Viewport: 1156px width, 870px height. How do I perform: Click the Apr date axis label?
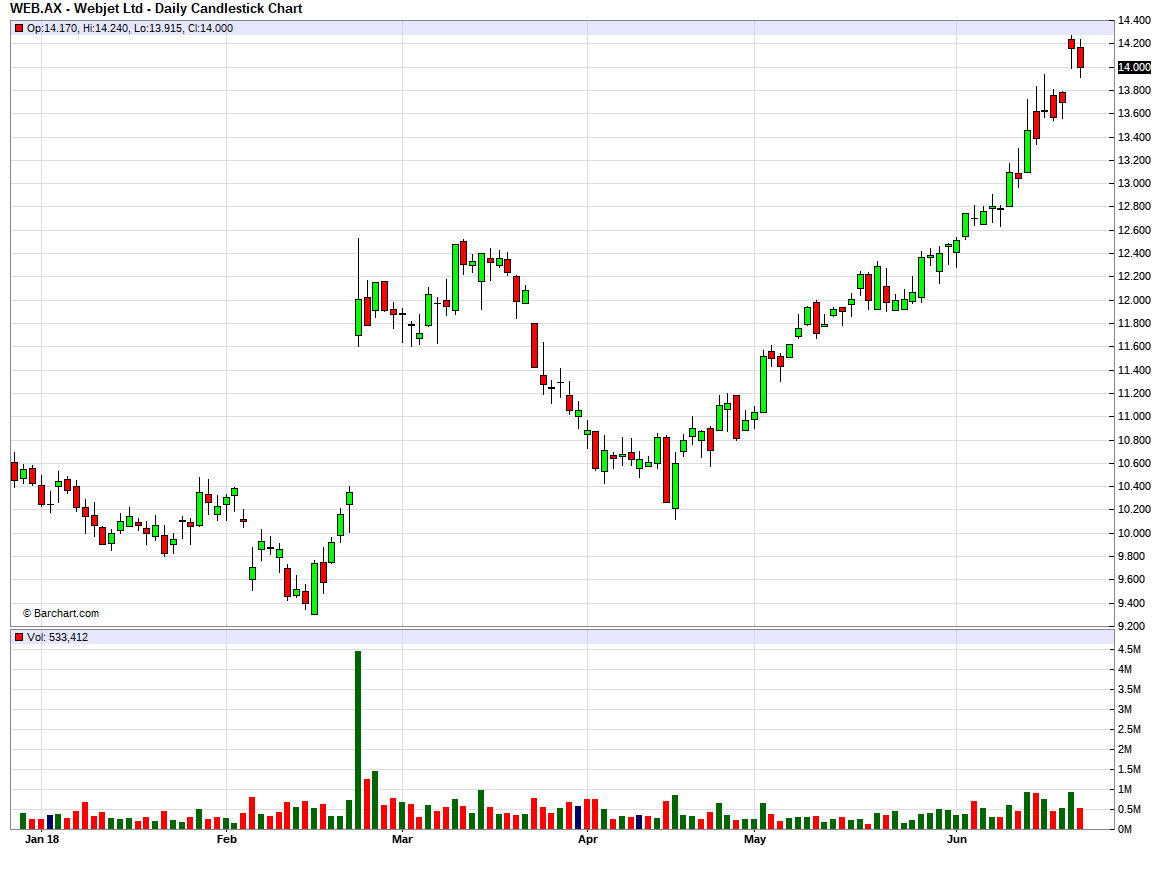588,839
